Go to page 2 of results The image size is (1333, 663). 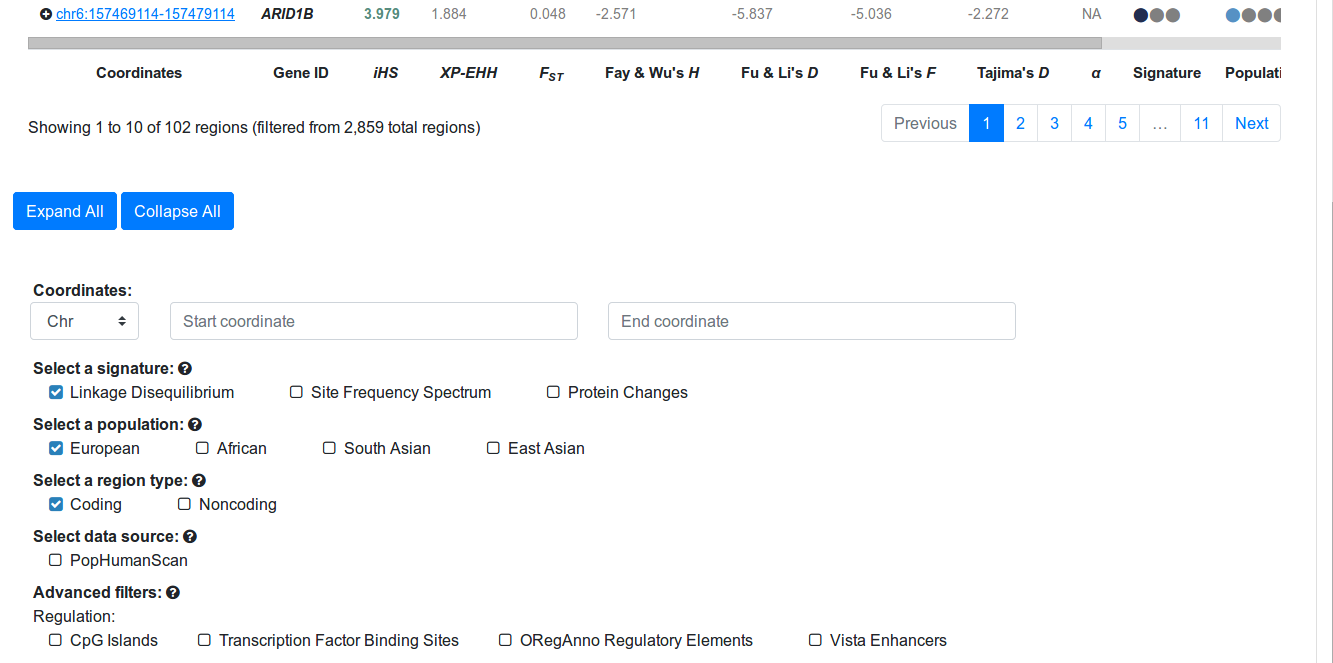[1020, 124]
